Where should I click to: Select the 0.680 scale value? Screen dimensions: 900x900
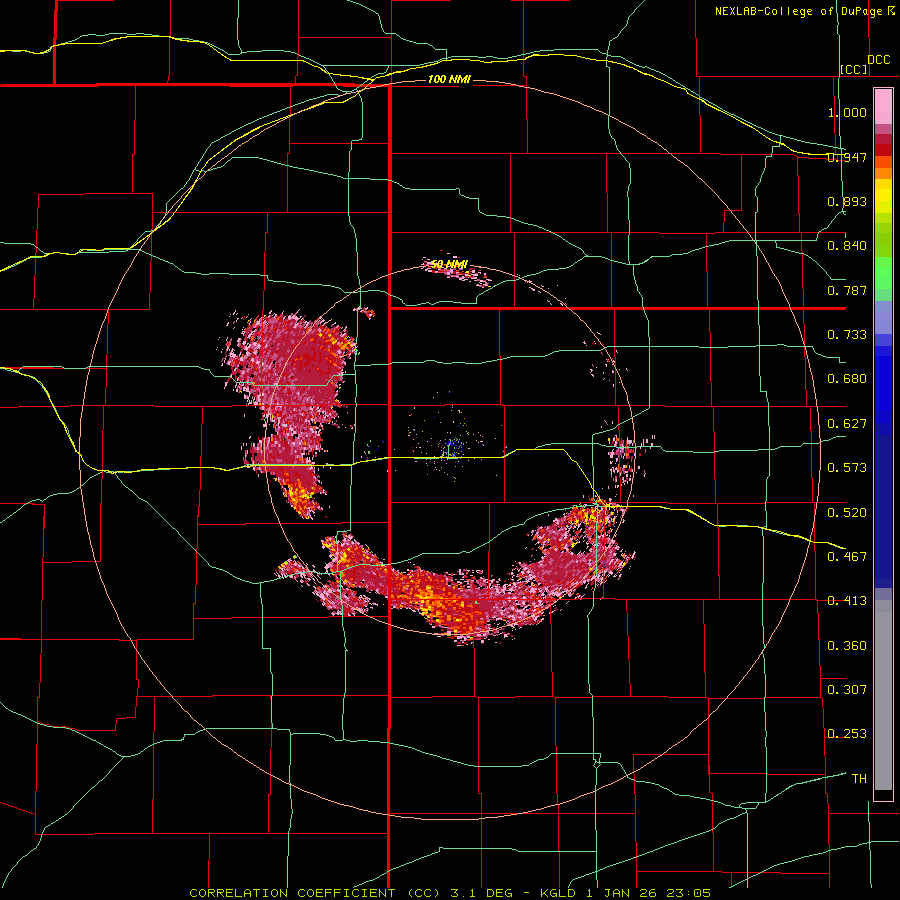pos(847,379)
